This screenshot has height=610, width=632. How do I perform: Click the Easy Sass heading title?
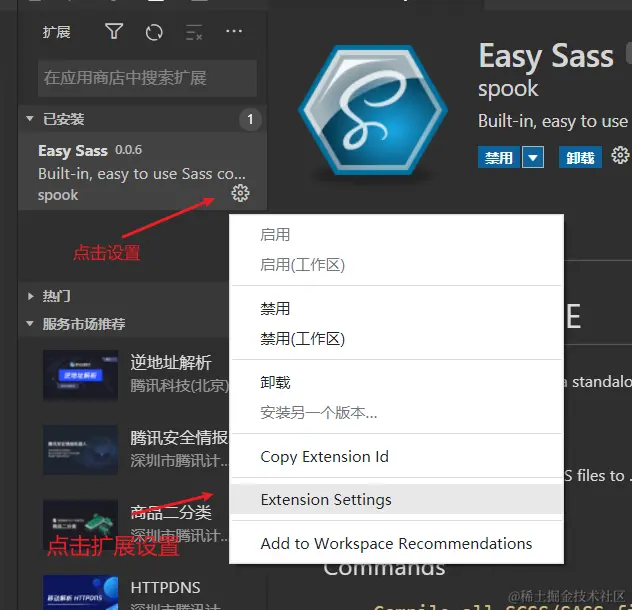coord(546,57)
